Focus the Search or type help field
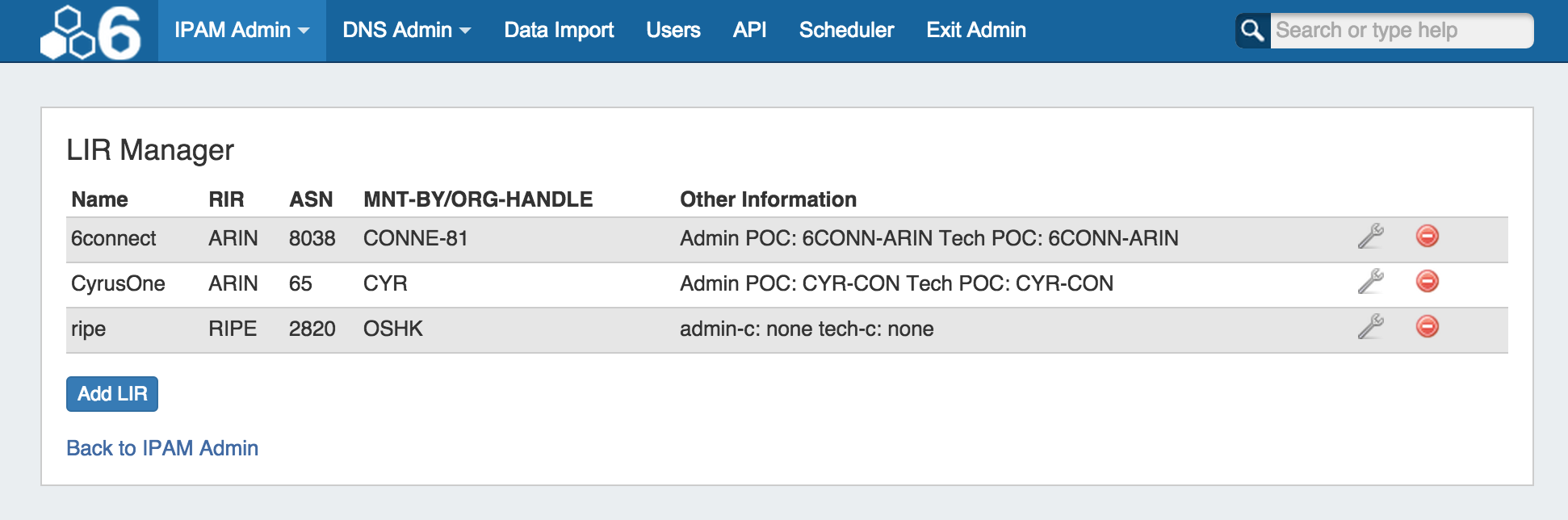Viewport: 1568px width, 520px height. coord(1400,31)
